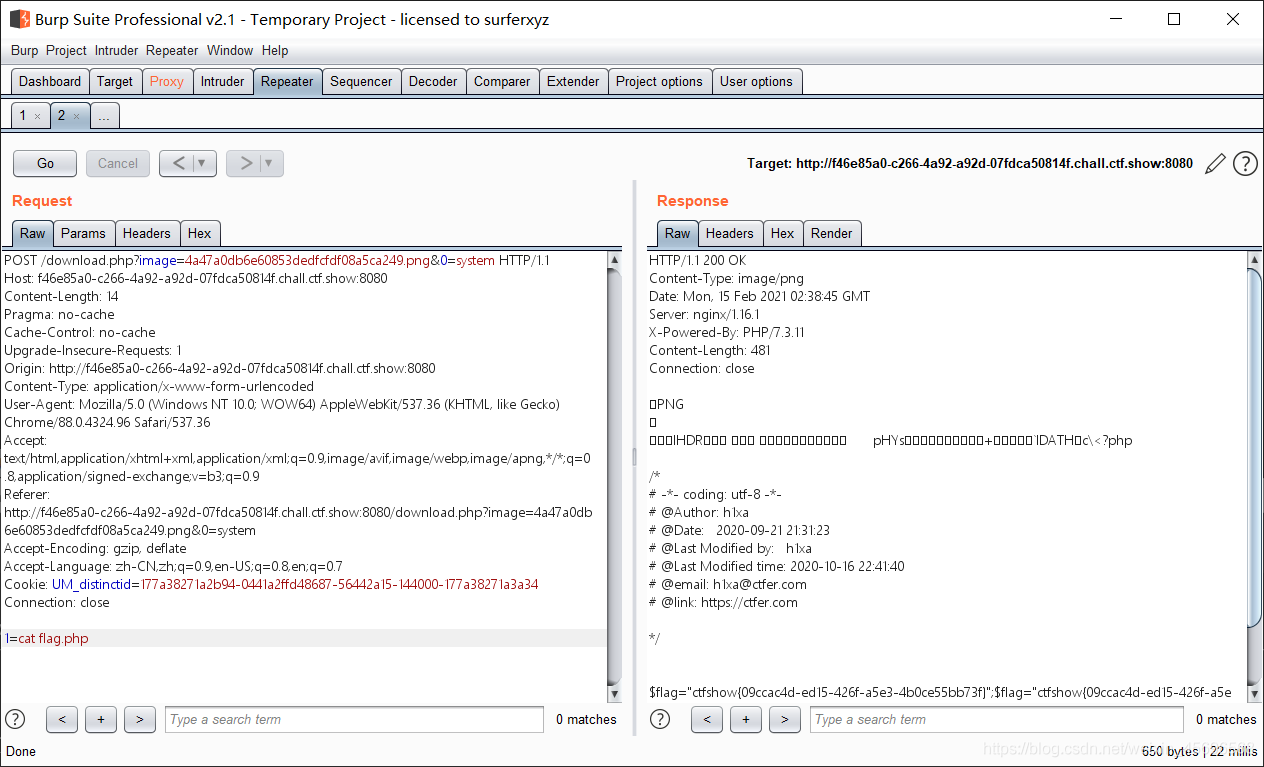Click the Cookie: UM_distinctid header line
Image resolution: width=1264 pixels, height=767 pixels.
(271, 584)
